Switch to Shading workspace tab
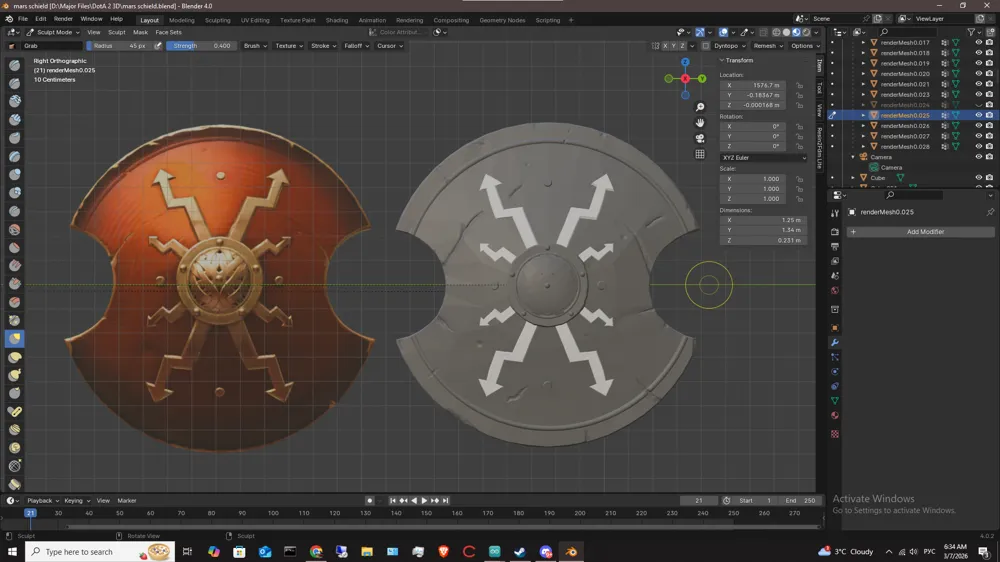Image resolution: width=1000 pixels, height=562 pixels. click(337, 20)
